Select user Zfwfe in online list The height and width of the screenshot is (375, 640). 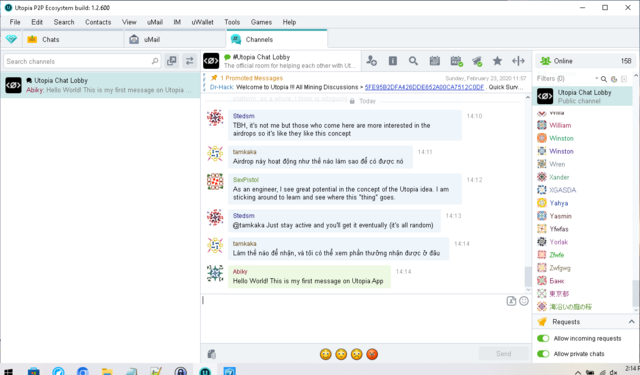pyautogui.click(x=556, y=255)
